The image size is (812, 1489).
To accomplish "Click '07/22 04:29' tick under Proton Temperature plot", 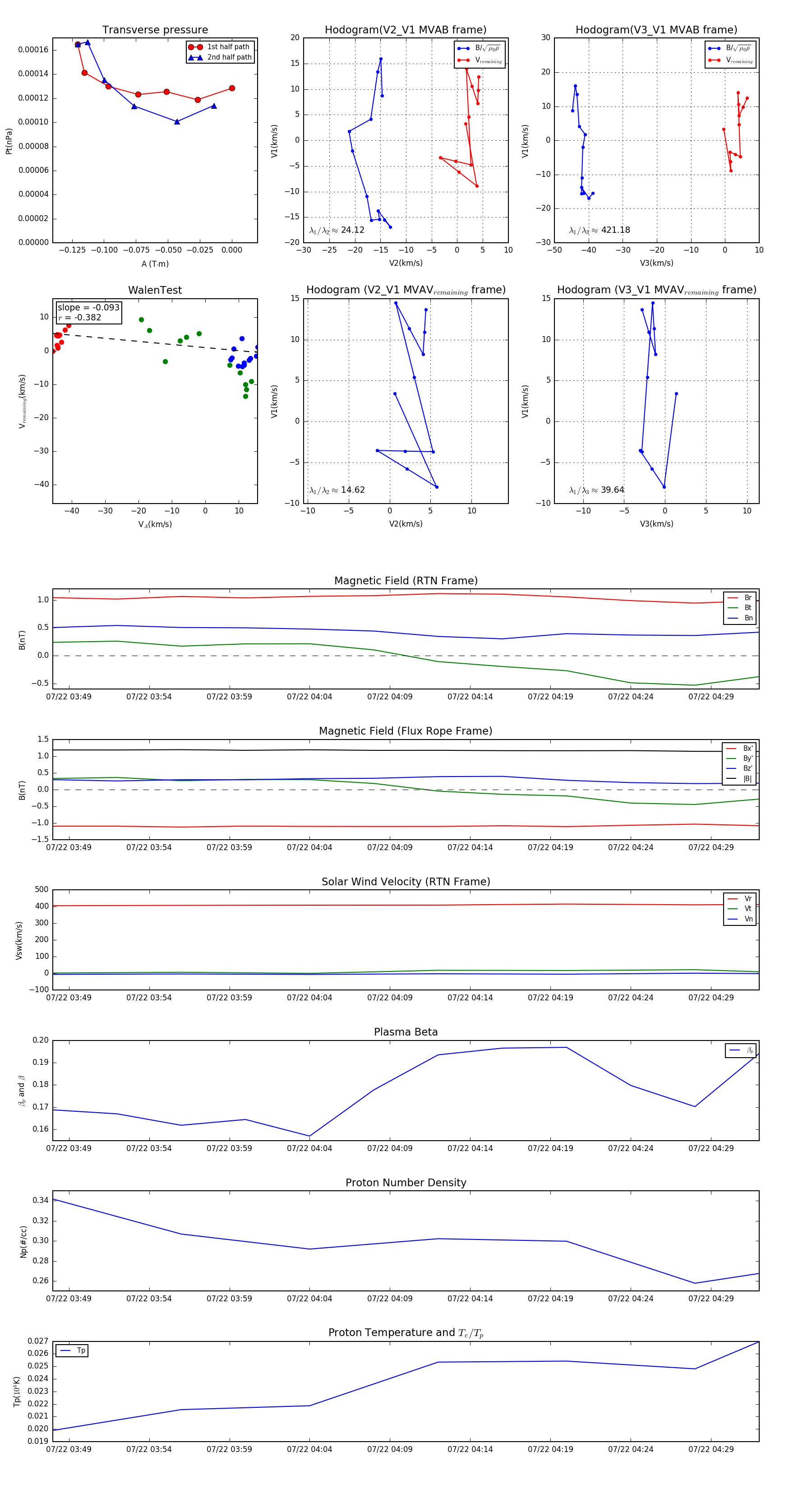I will click(711, 1449).
